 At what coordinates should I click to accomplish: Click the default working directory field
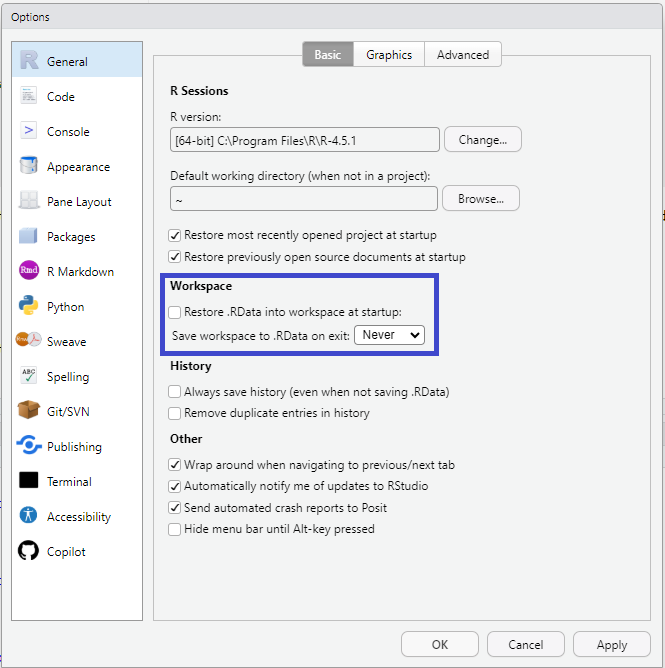tap(304, 199)
